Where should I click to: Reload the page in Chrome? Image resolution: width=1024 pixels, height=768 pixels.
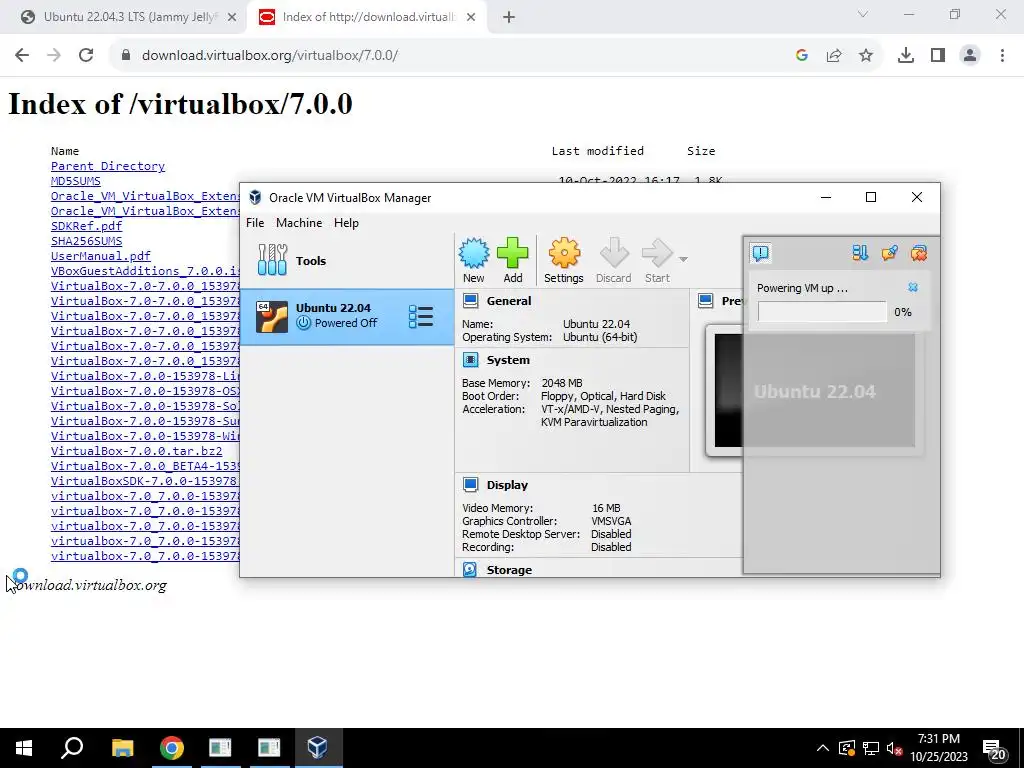[x=86, y=55]
